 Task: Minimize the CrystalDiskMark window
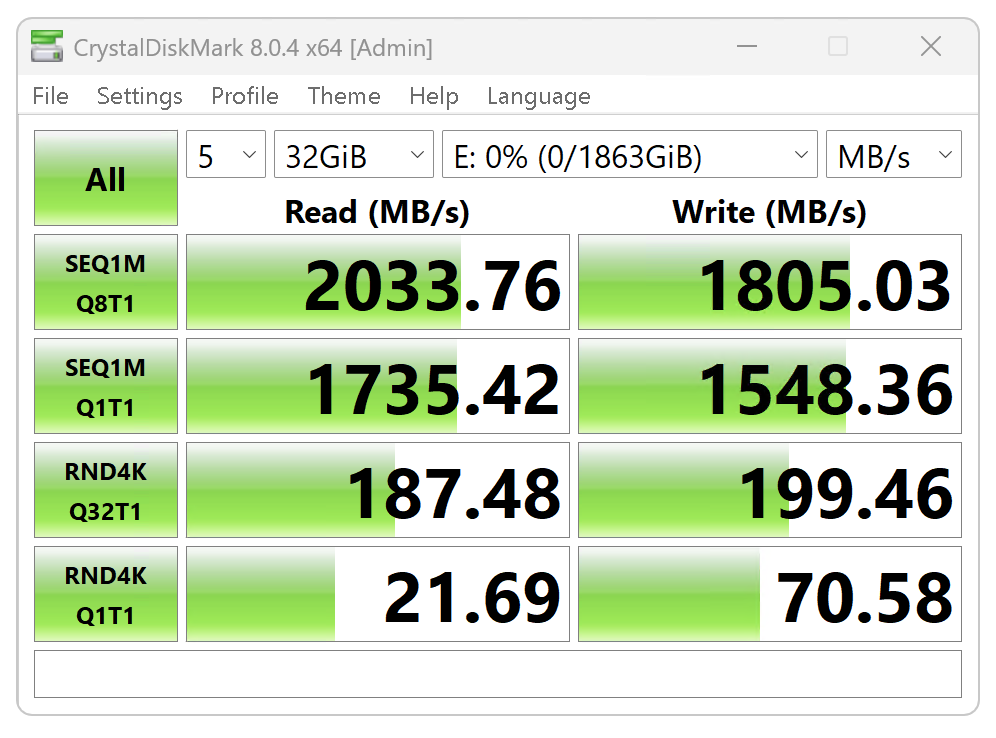click(x=746, y=47)
